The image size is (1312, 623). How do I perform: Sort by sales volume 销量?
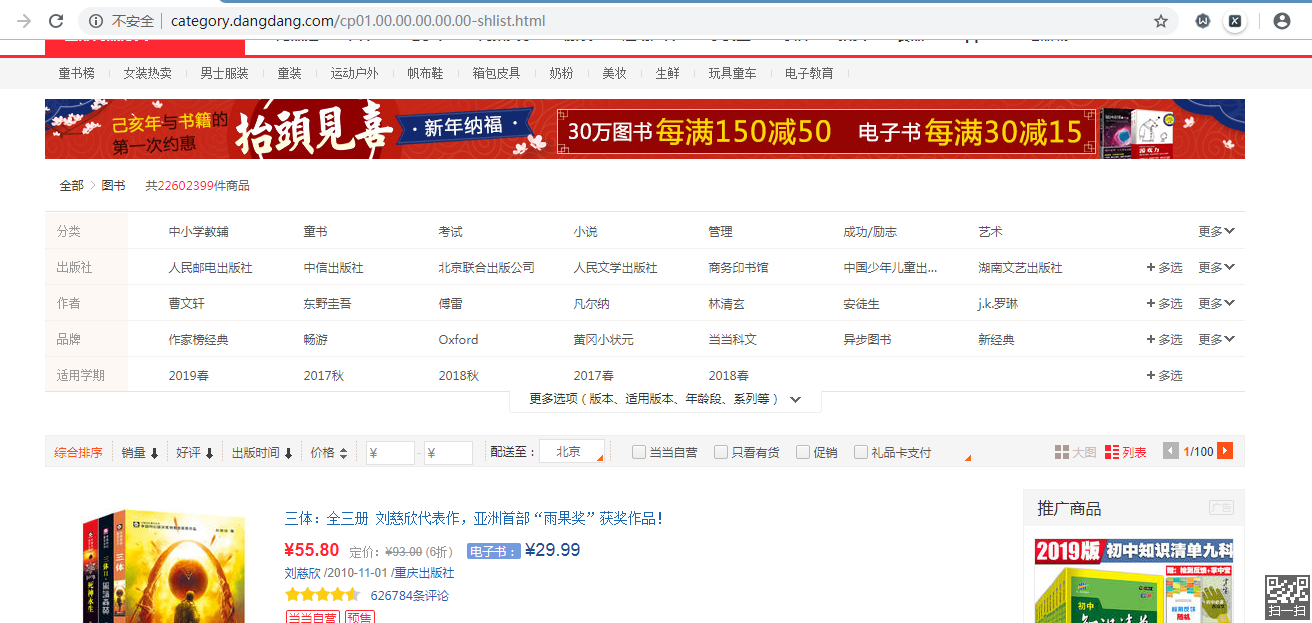tap(140, 453)
